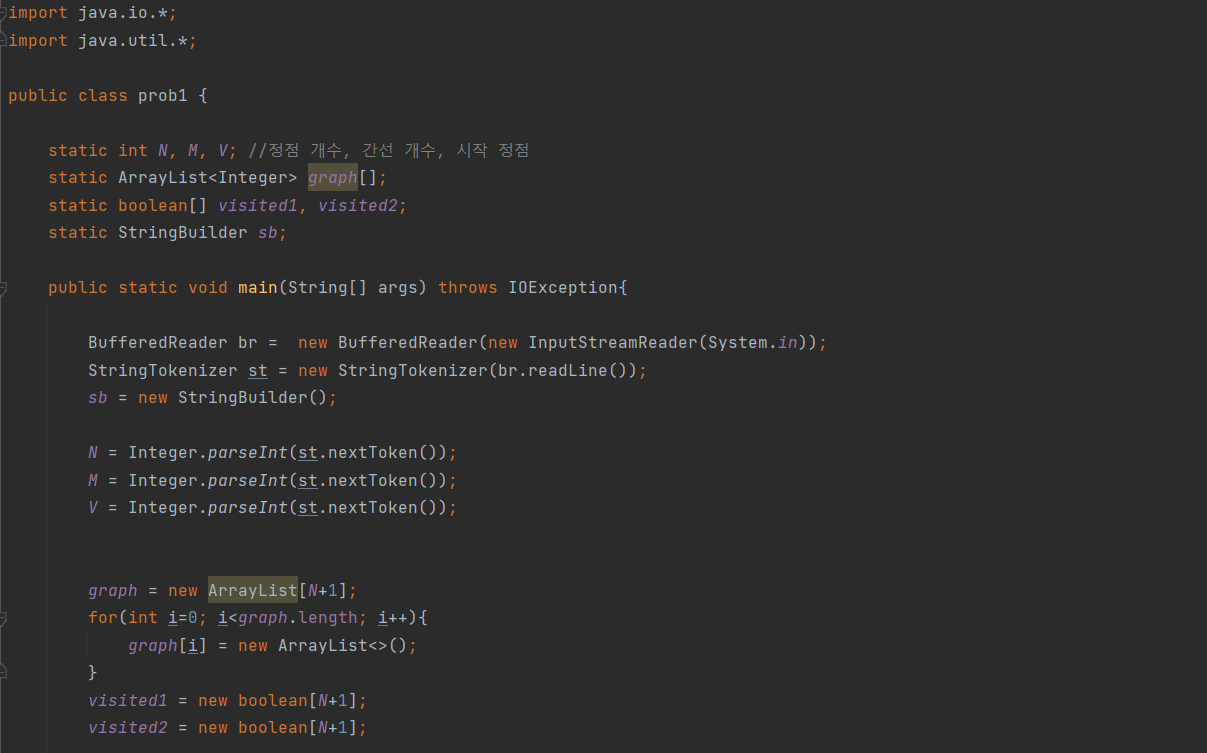Image resolution: width=1207 pixels, height=753 pixels.
Task: Click 'new ArrayList<>()' inside the for loop
Action: [322, 646]
